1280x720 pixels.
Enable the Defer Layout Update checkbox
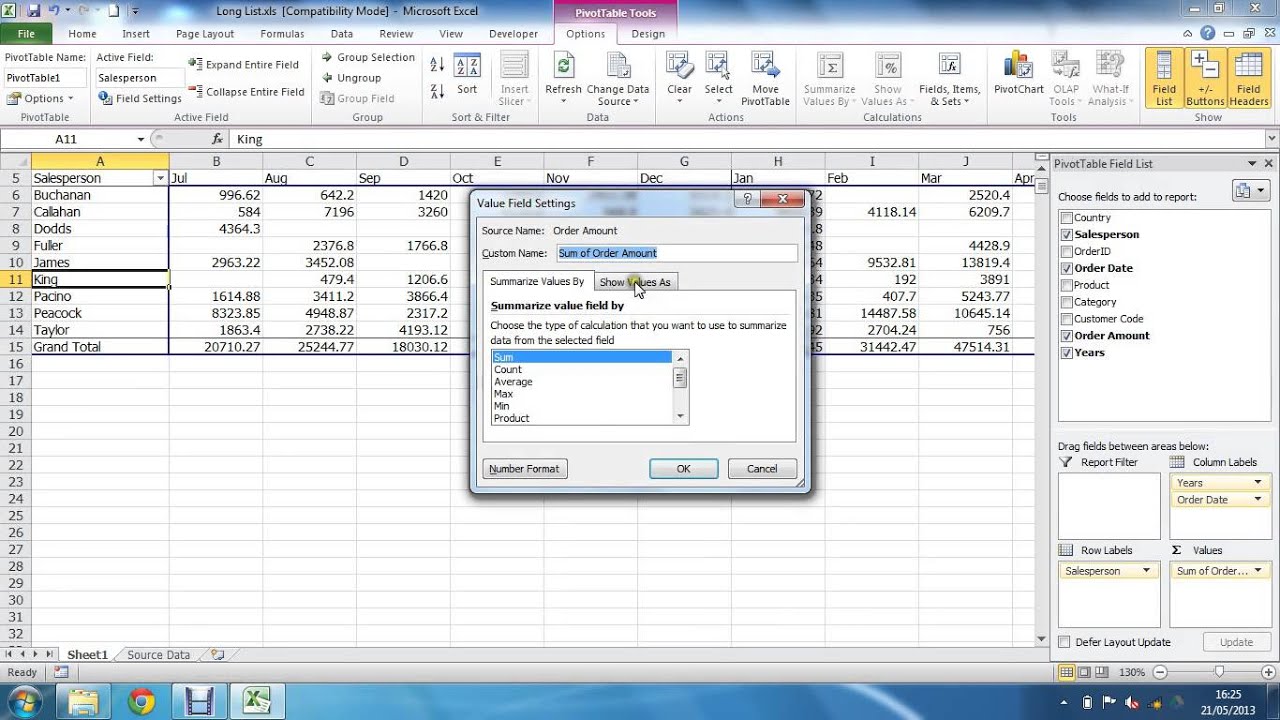pyautogui.click(x=1065, y=642)
